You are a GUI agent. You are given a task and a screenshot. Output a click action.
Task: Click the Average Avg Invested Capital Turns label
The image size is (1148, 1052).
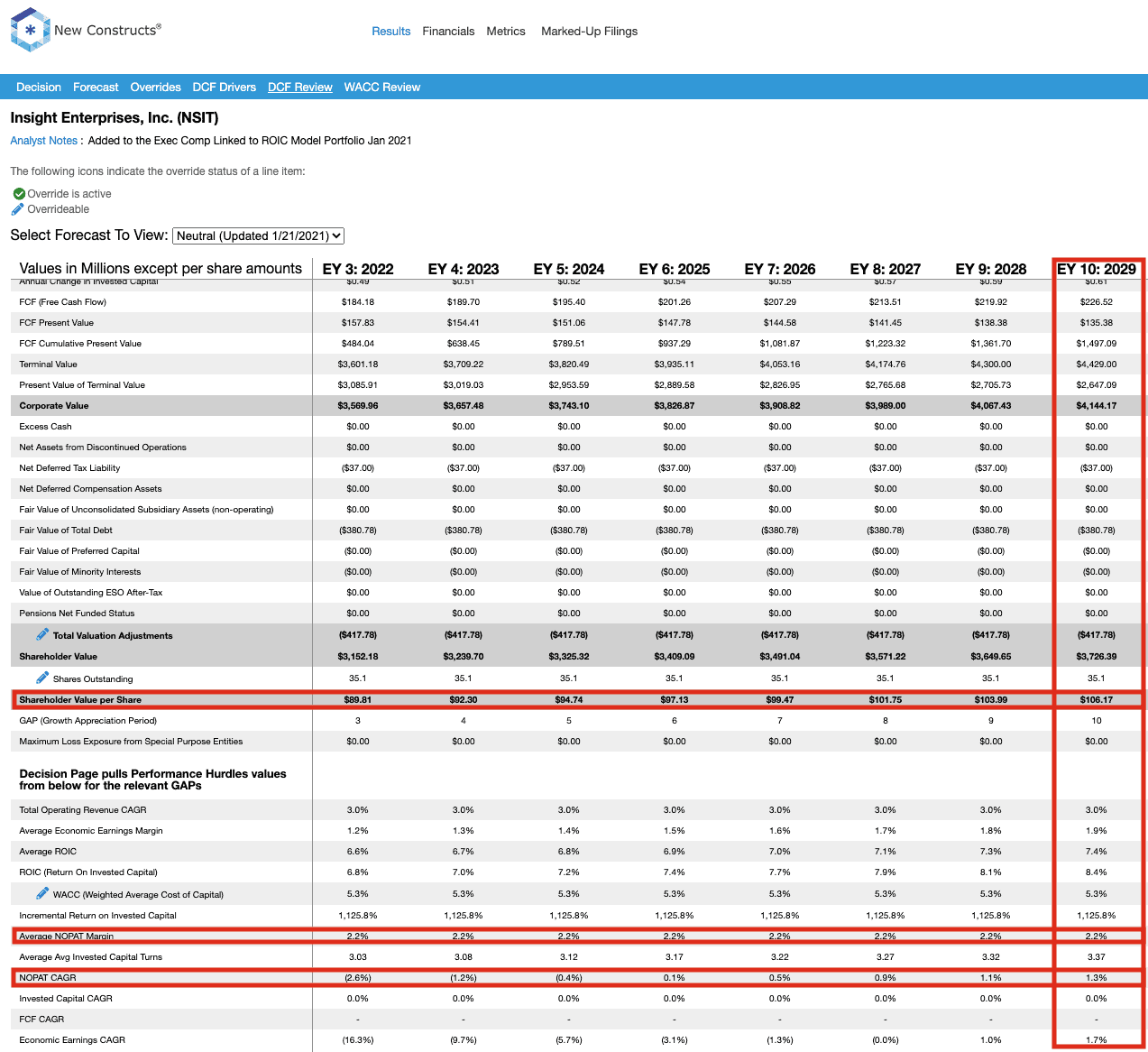tap(91, 957)
